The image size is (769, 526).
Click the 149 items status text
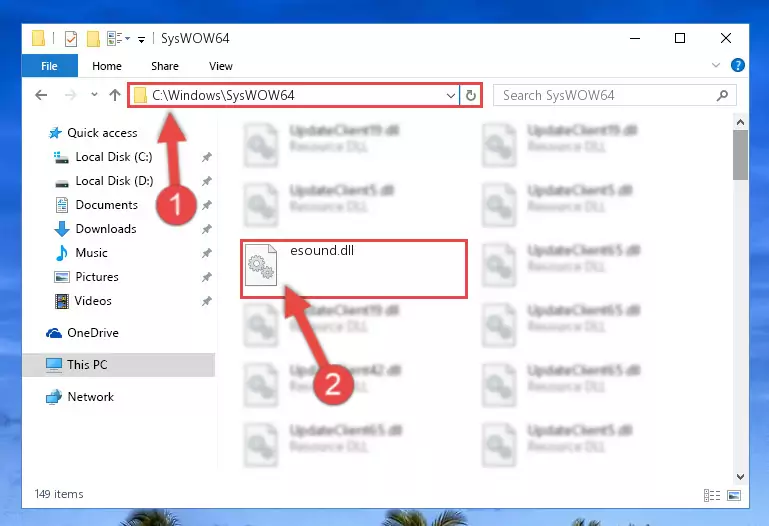(x=59, y=494)
